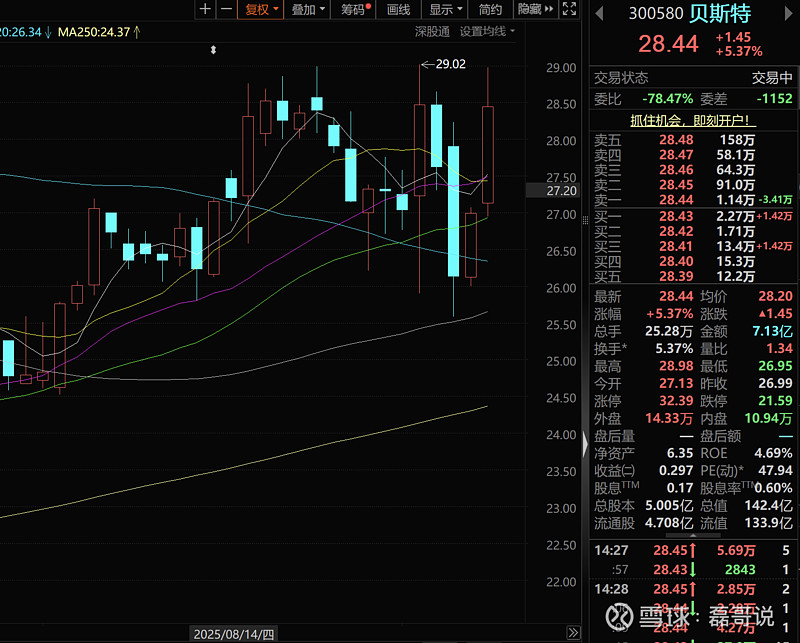Click 委比 -78.47% value

tap(667, 98)
